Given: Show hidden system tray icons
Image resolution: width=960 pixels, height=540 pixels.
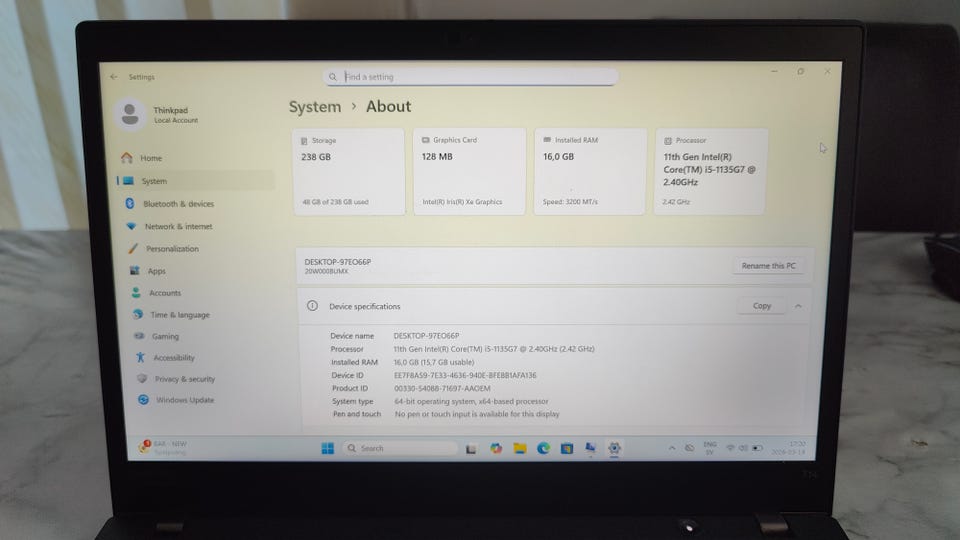Looking at the screenshot, I should 672,448.
